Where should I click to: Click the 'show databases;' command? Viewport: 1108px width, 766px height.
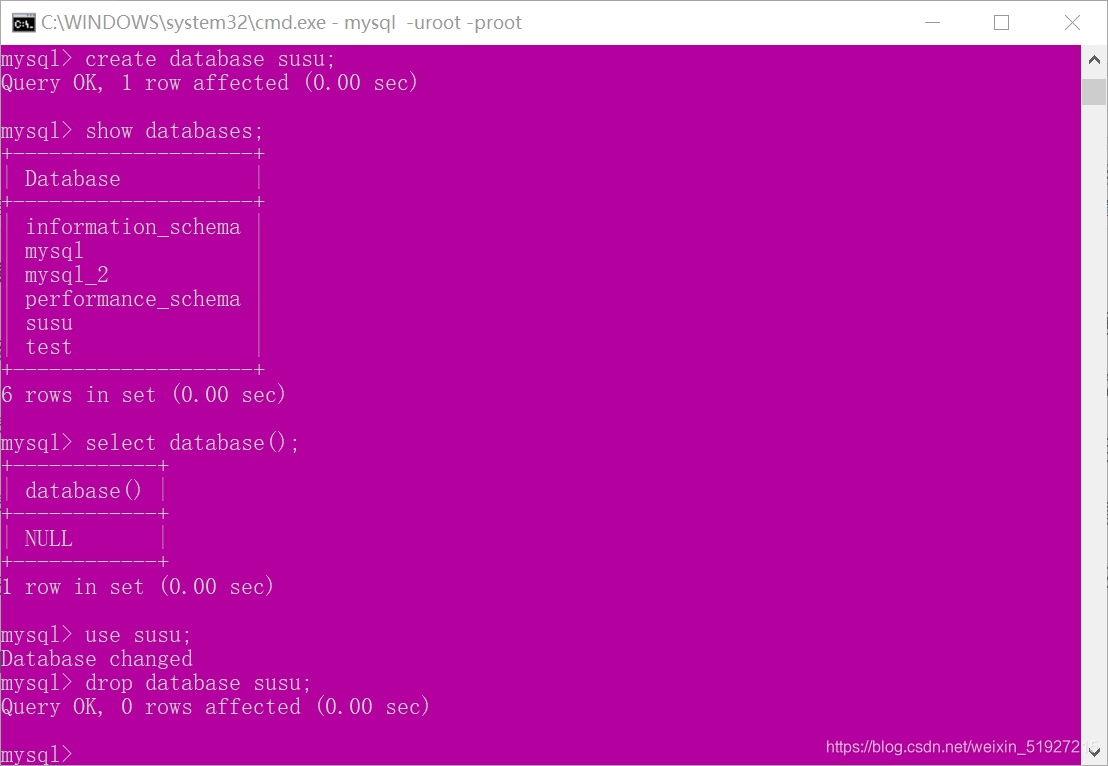pos(174,131)
